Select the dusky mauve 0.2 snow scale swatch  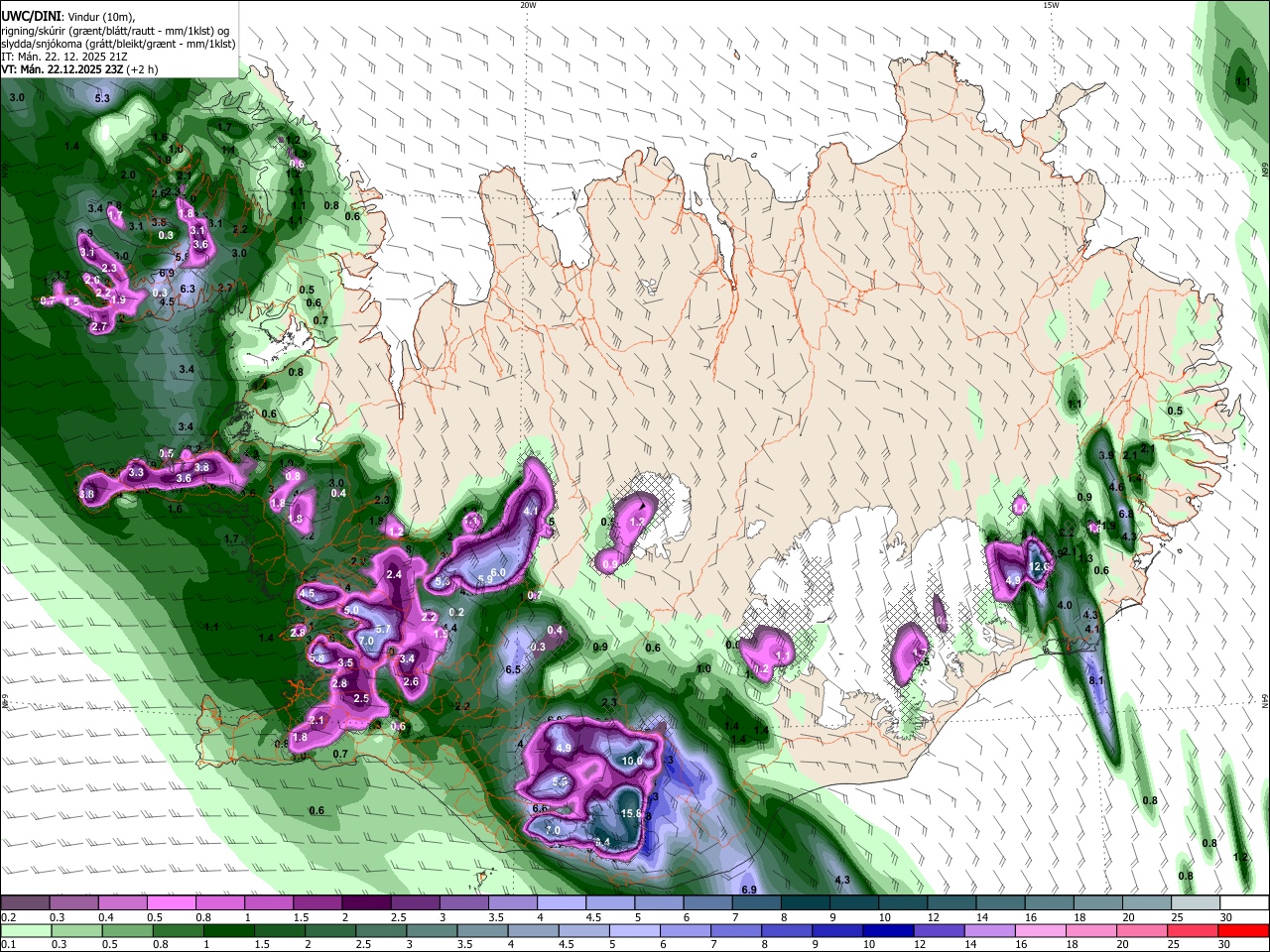(25, 903)
